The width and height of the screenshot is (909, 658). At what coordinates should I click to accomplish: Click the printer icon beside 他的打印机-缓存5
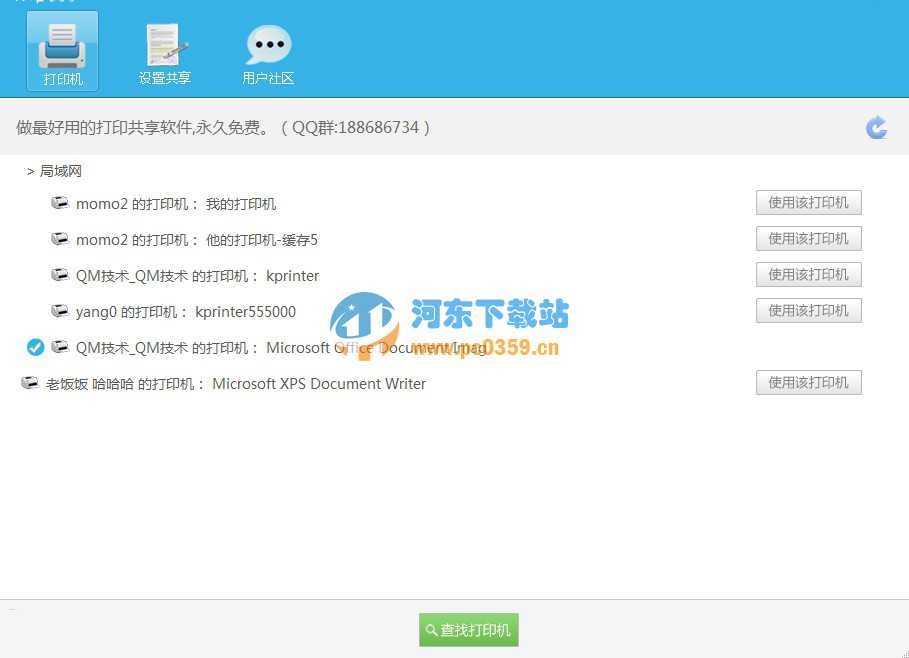click(60, 239)
